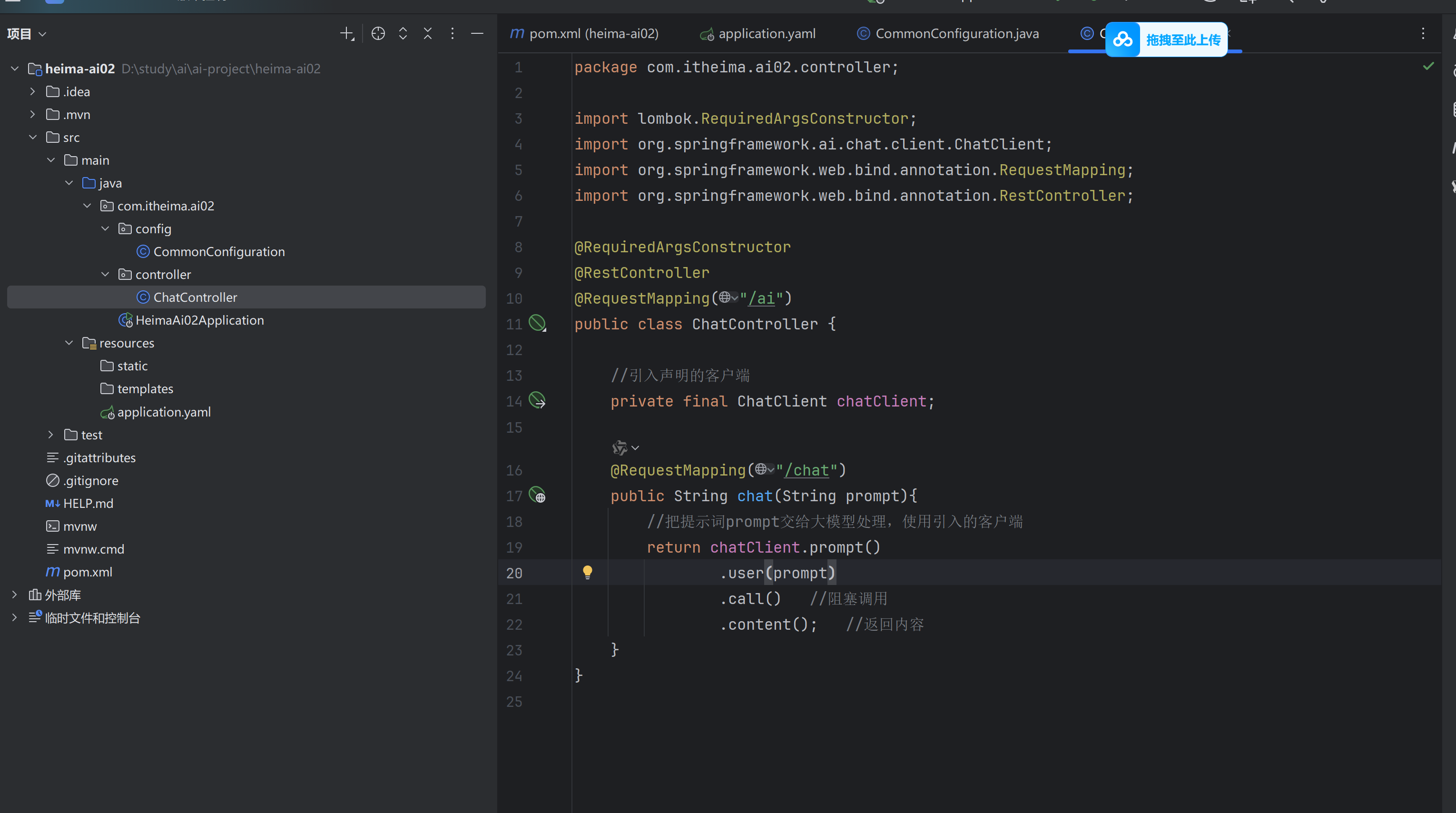Open the project panel options menu
Image resolution: width=1456 pixels, height=813 pixels.
pos(452,34)
